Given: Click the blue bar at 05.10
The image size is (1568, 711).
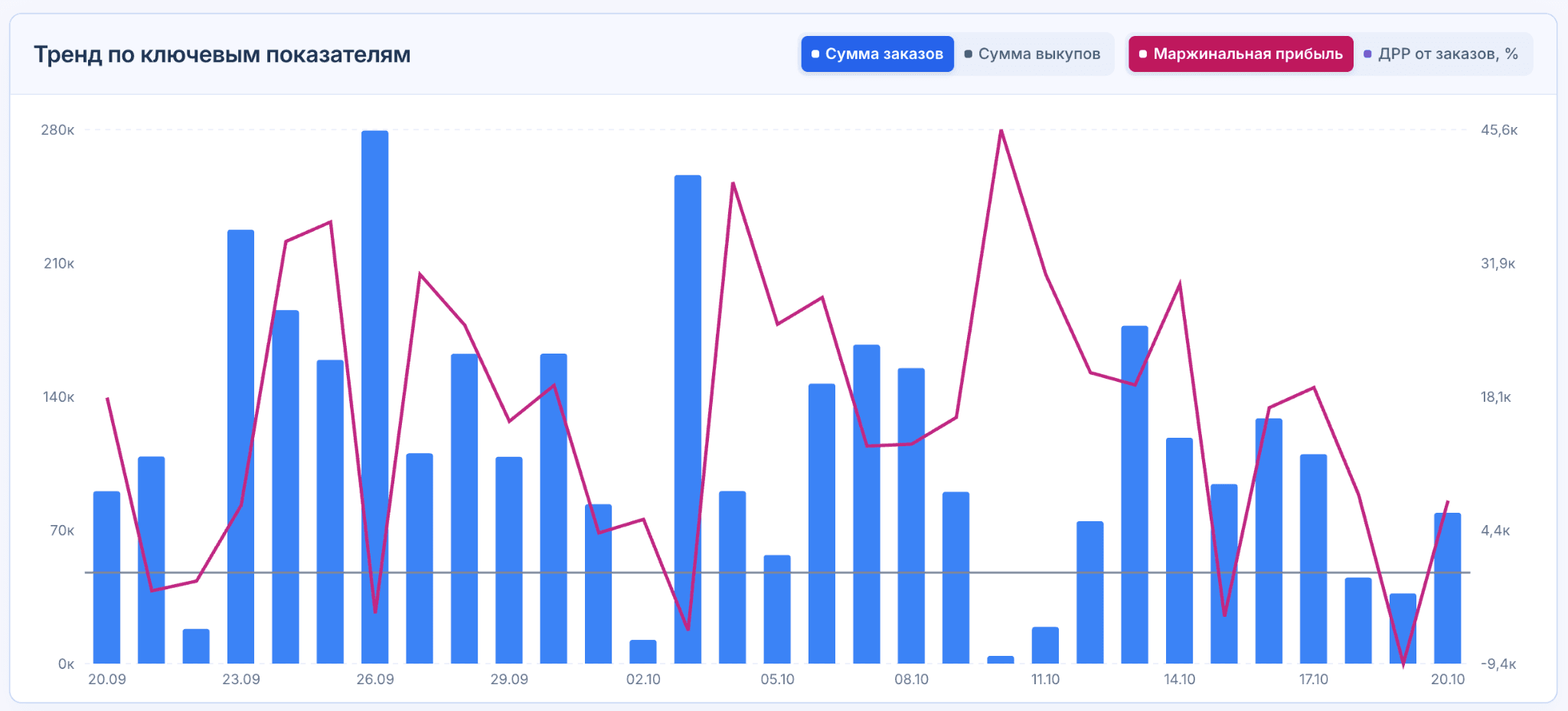Looking at the screenshot, I should point(777,609).
